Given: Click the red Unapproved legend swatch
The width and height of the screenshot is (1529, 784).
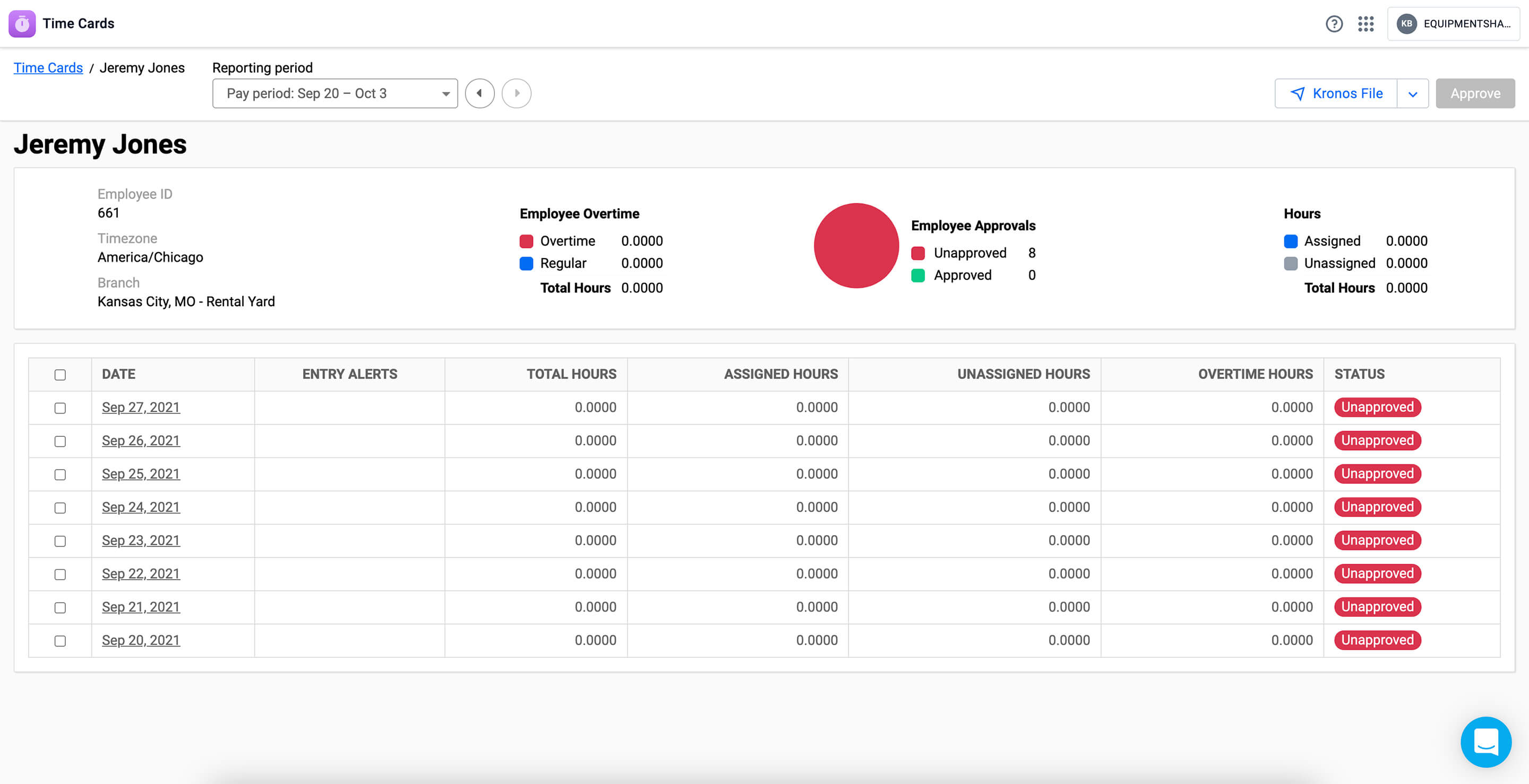Looking at the screenshot, I should tap(917, 253).
